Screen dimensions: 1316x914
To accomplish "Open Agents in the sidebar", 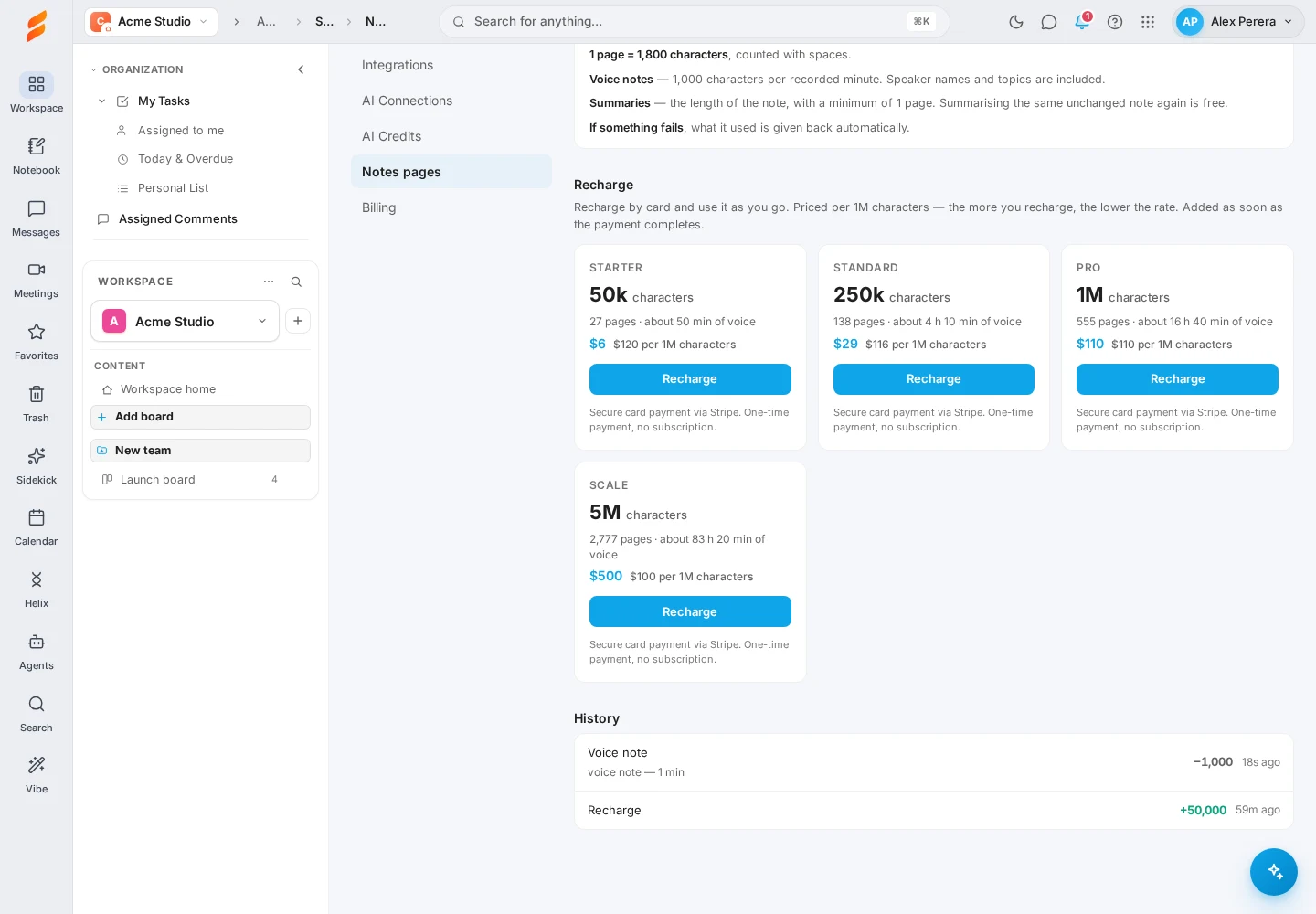I will [x=37, y=651].
